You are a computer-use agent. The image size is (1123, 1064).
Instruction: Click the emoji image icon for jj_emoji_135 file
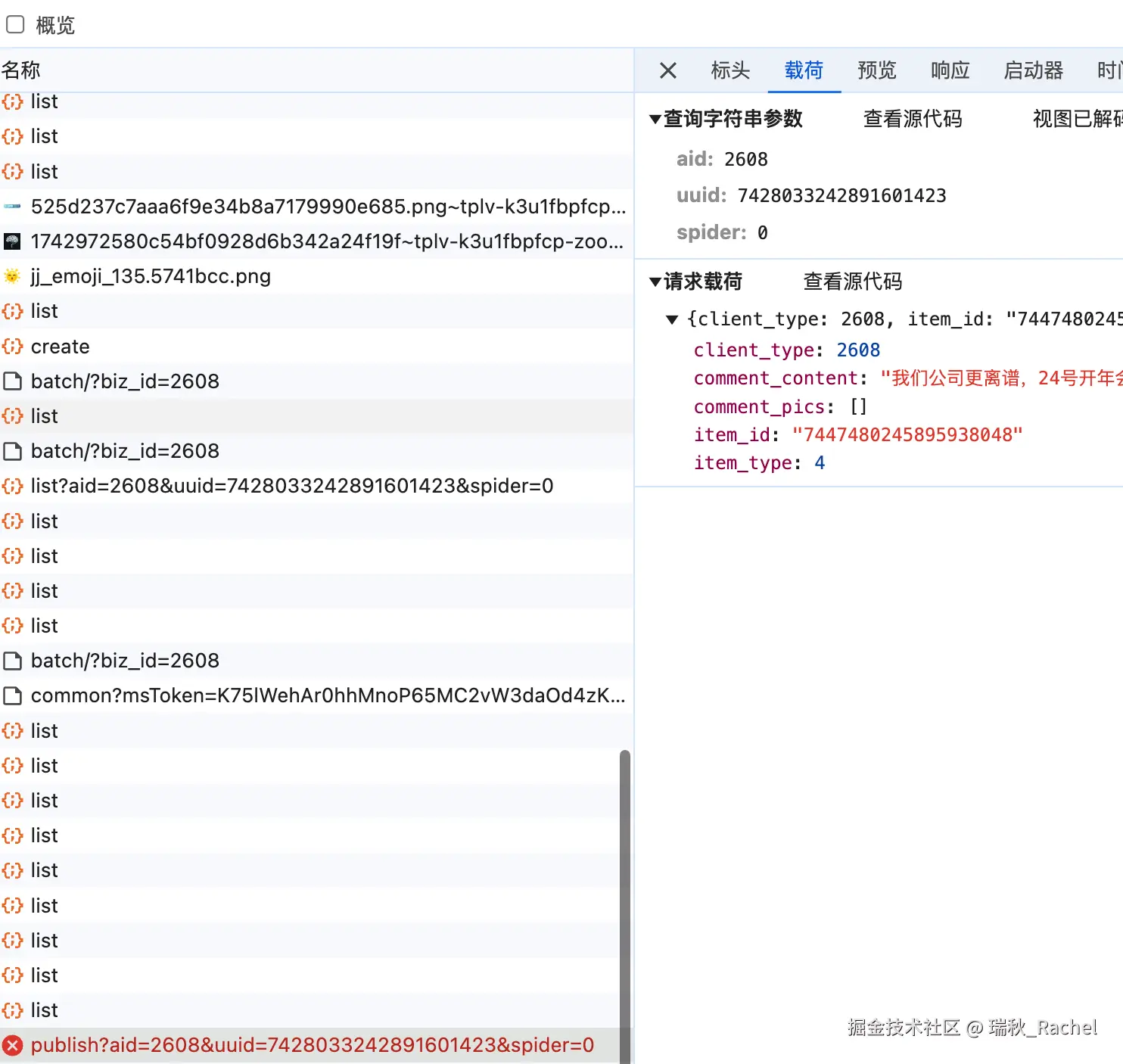[13, 276]
